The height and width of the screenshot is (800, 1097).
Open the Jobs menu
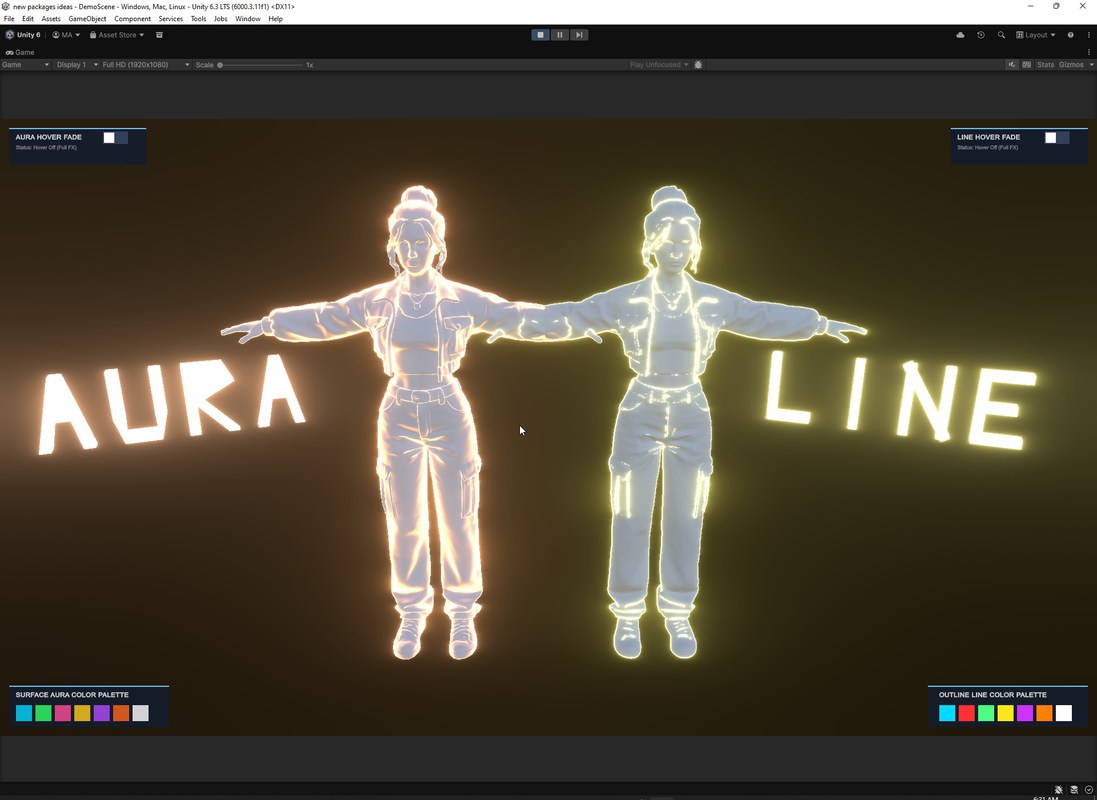220,19
